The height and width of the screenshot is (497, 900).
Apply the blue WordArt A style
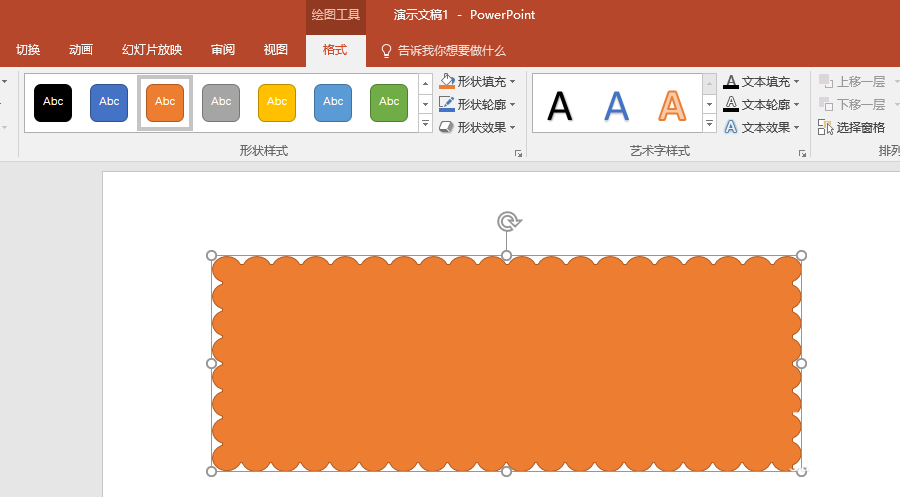(616, 106)
